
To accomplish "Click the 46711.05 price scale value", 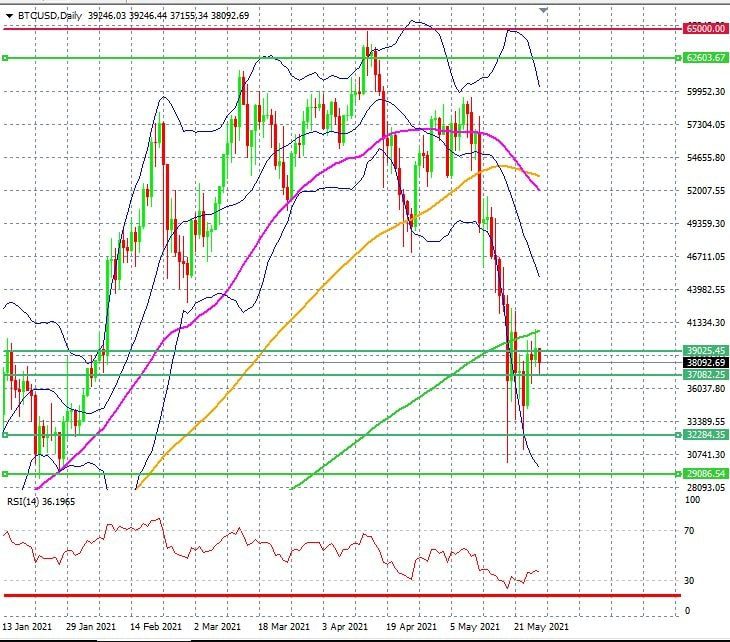I will [x=706, y=257].
